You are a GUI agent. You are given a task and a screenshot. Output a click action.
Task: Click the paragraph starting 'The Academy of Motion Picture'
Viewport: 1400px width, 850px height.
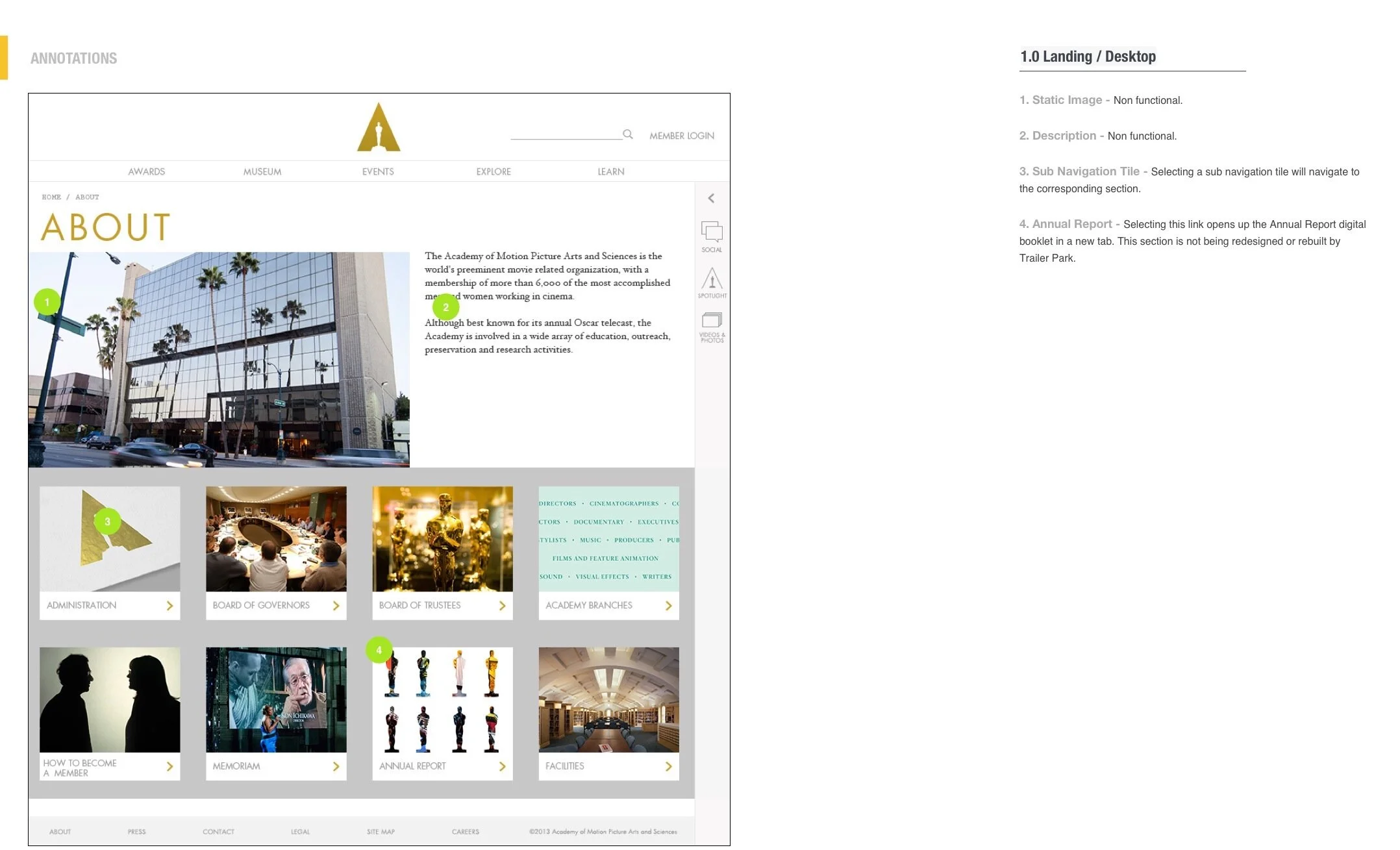(547, 276)
